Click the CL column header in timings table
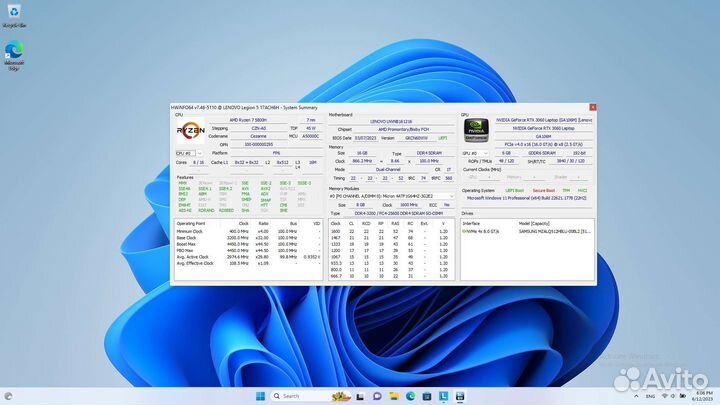Screen dimensions: 720x405 coord(351,224)
